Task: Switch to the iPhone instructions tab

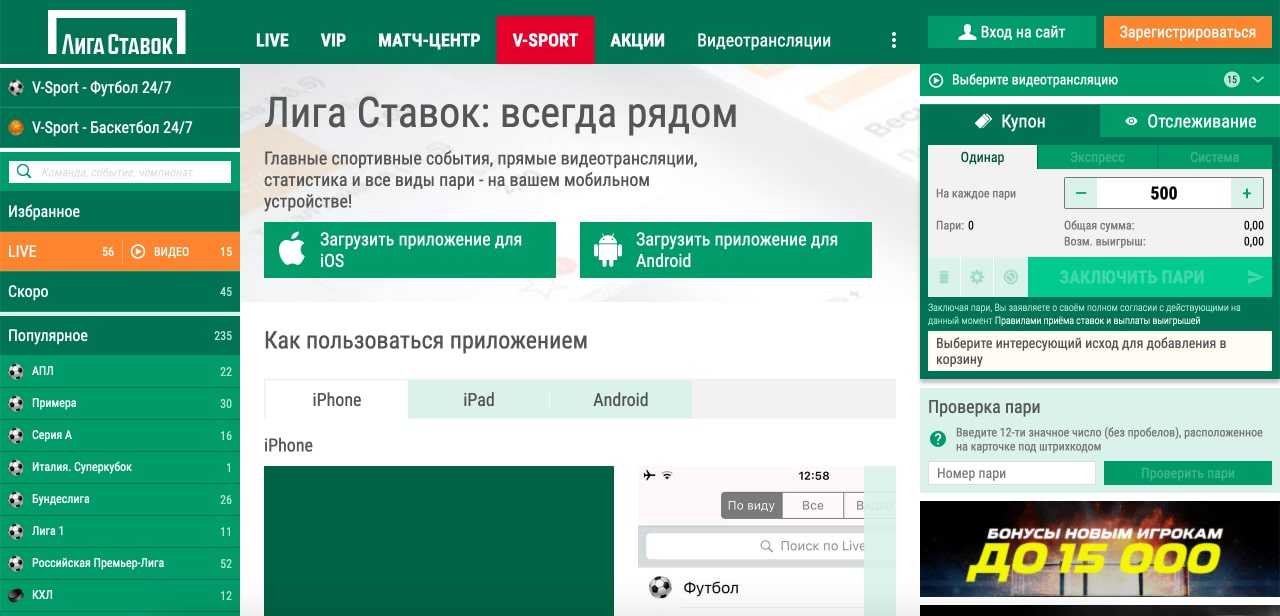Action: (336, 399)
